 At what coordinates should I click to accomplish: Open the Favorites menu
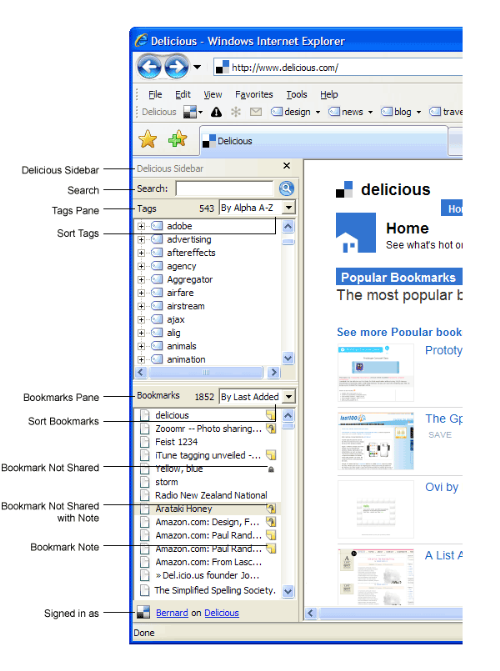[x=254, y=95]
